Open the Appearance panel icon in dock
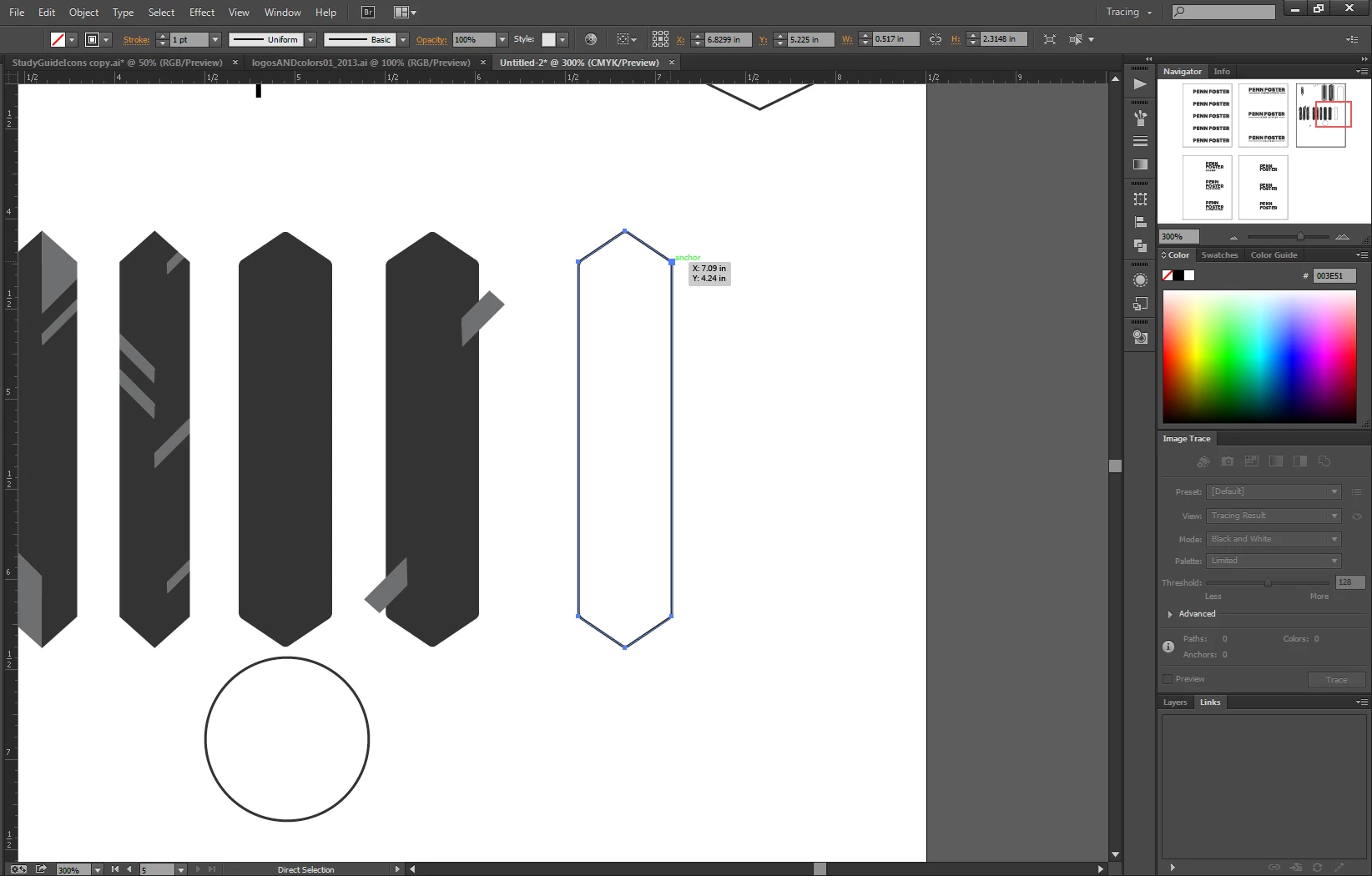The height and width of the screenshot is (876, 1372). click(1140, 280)
